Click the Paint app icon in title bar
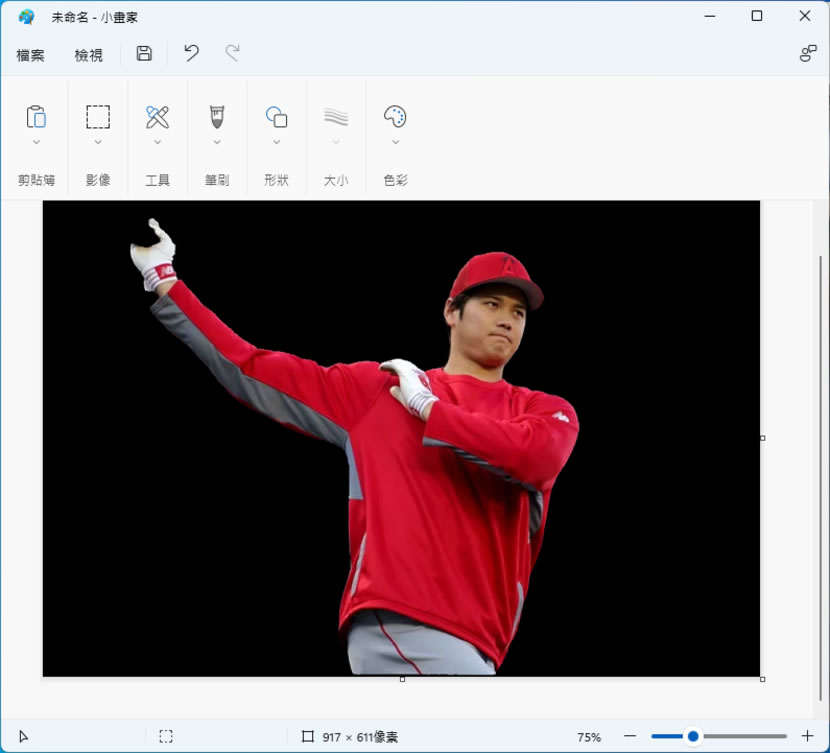 pos(26,17)
